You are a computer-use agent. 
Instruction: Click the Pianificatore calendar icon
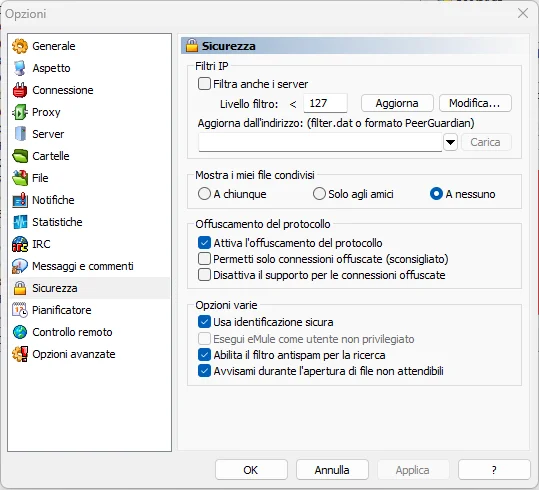point(20,310)
